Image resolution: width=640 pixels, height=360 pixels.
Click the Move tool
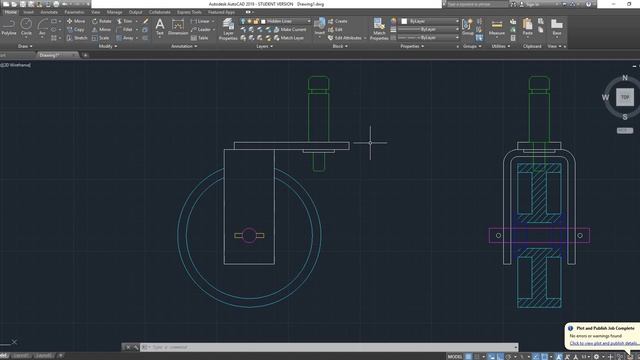click(x=76, y=21)
